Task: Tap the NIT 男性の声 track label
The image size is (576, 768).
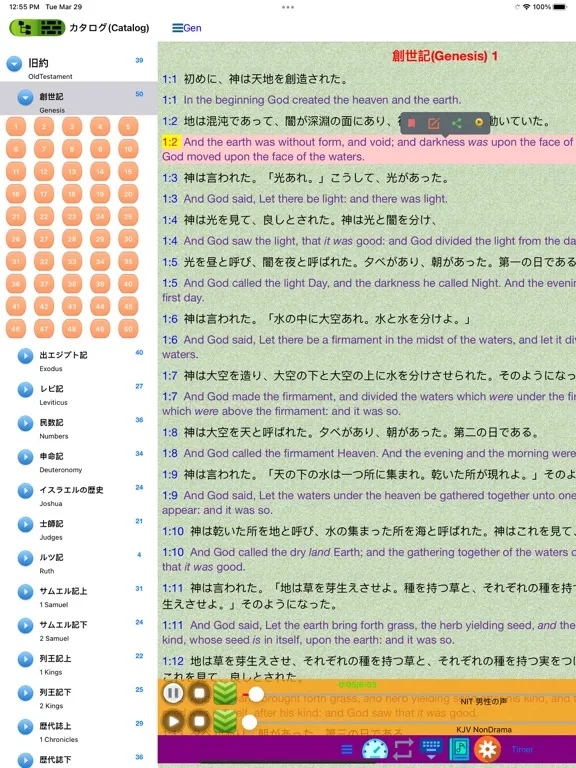Action: (x=483, y=702)
